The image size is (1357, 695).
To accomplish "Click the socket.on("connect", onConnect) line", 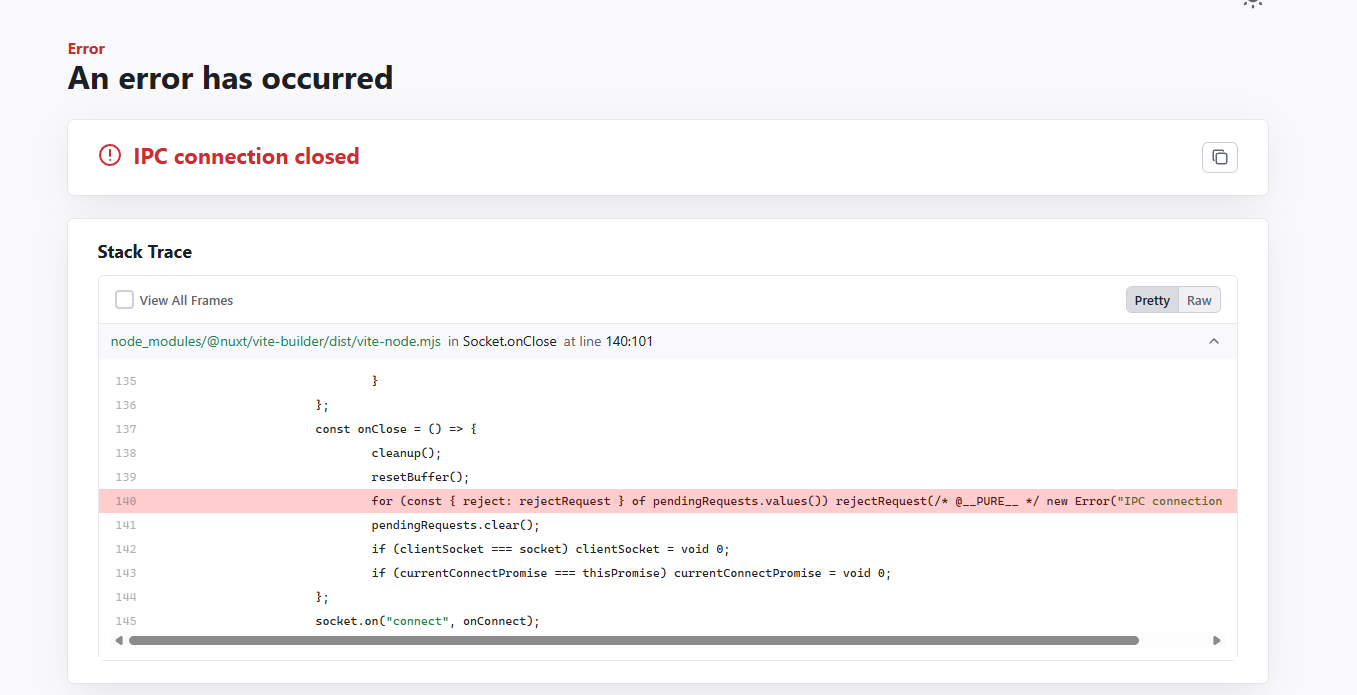I will coord(427,621).
